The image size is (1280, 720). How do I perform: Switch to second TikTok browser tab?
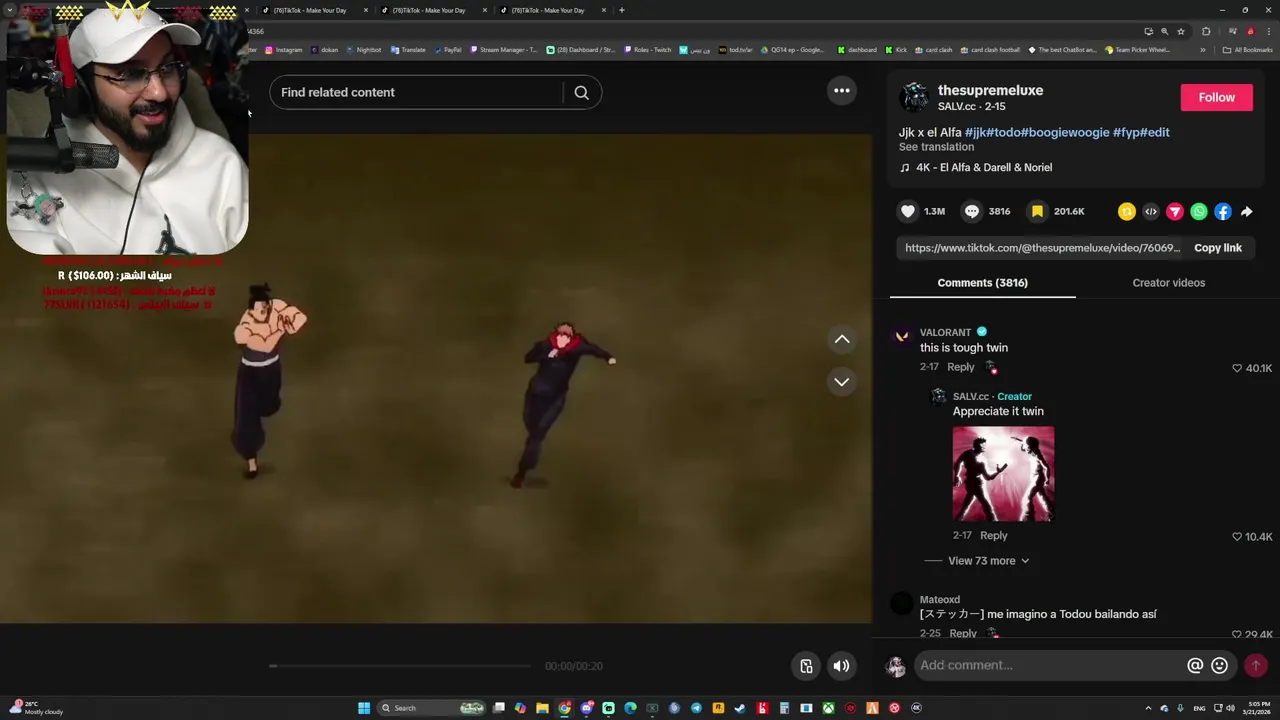coord(429,10)
